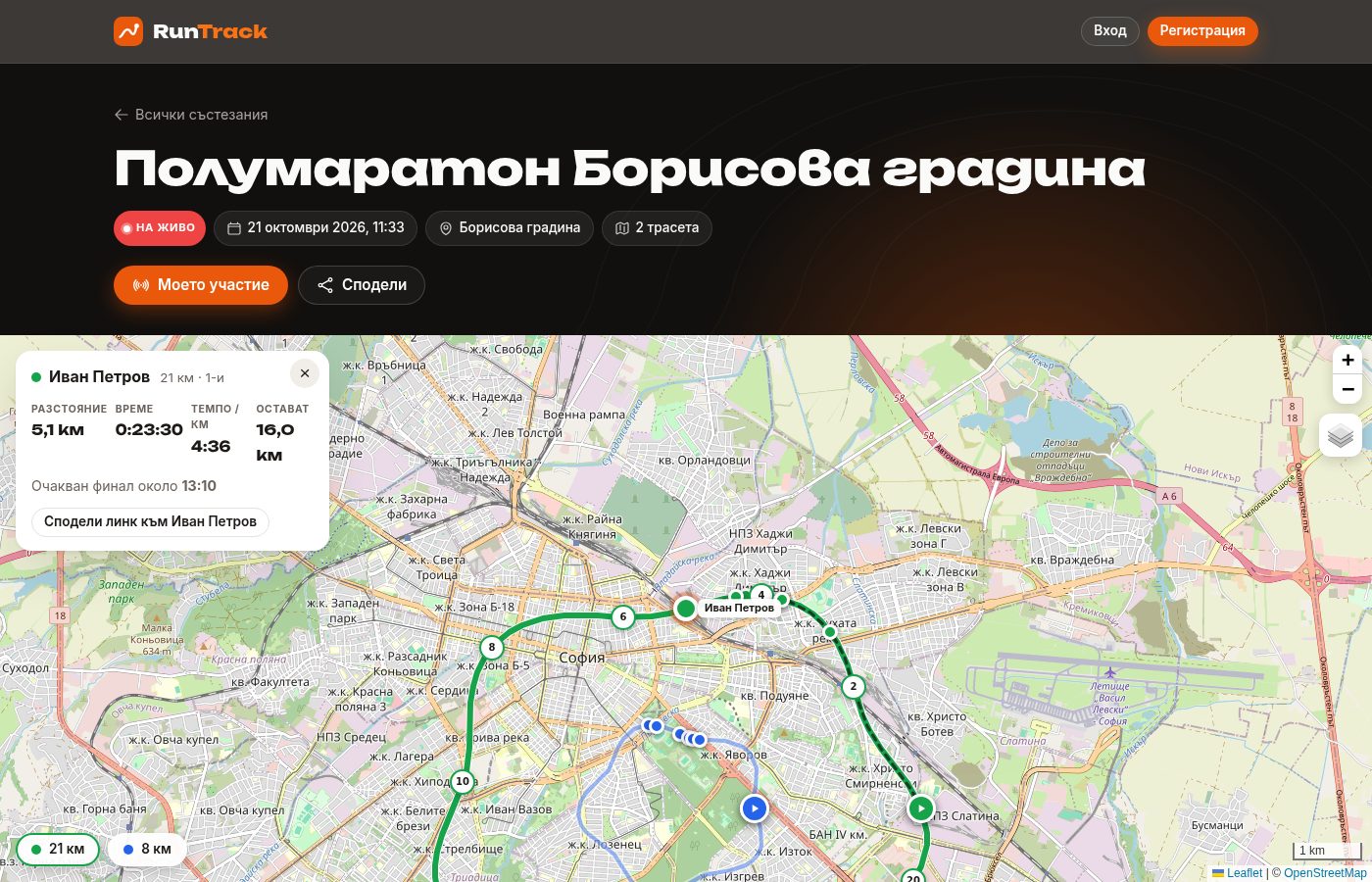The width and height of the screenshot is (1372, 882).
Task: Click the green start marker at Слатина
Action: [x=920, y=808]
